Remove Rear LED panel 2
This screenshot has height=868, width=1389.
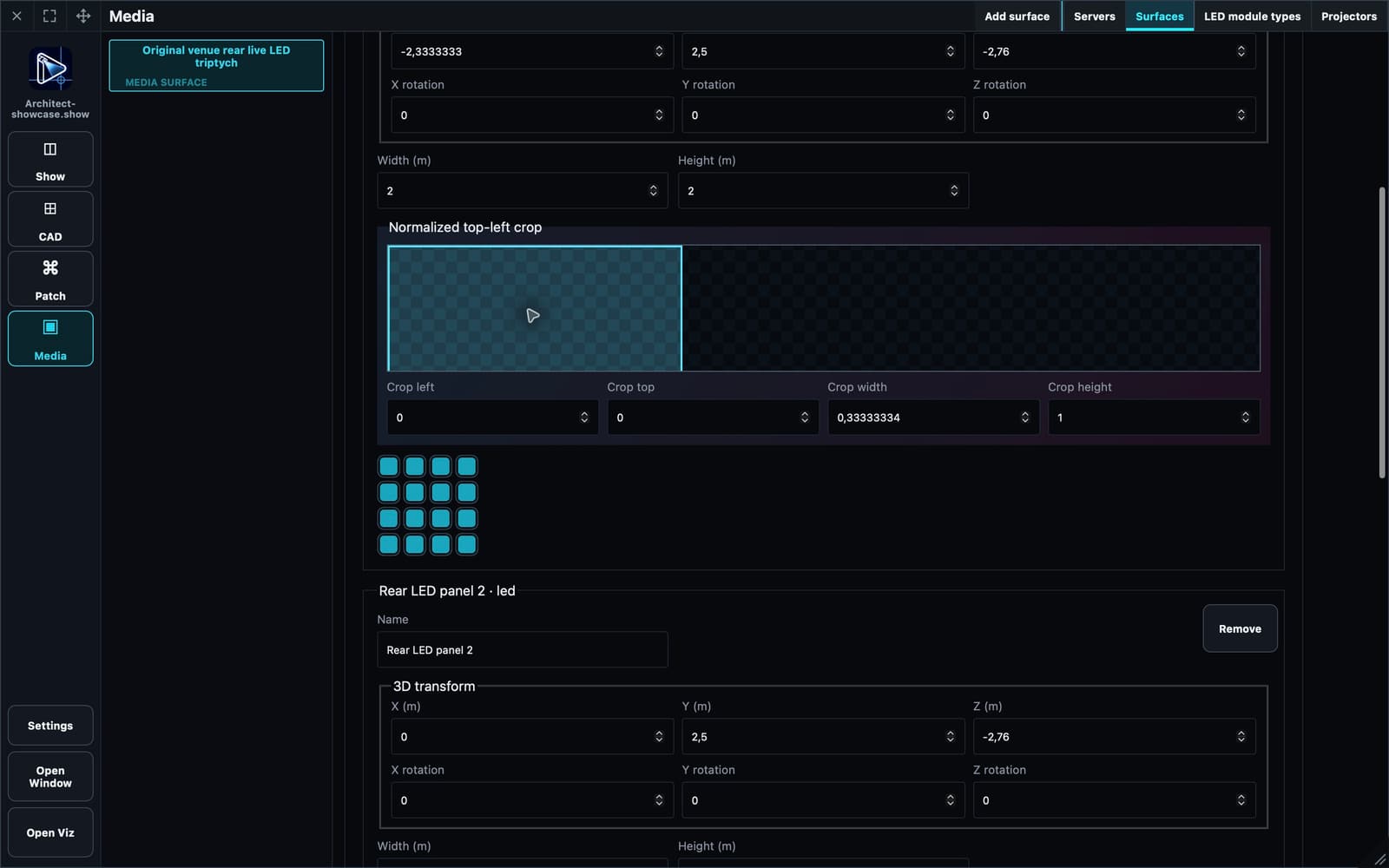point(1240,628)
